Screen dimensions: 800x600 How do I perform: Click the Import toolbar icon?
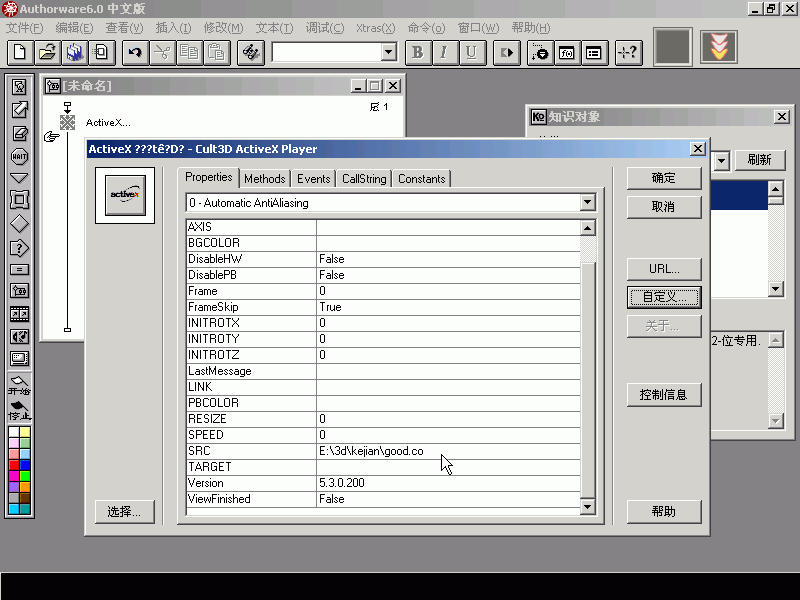102,53
